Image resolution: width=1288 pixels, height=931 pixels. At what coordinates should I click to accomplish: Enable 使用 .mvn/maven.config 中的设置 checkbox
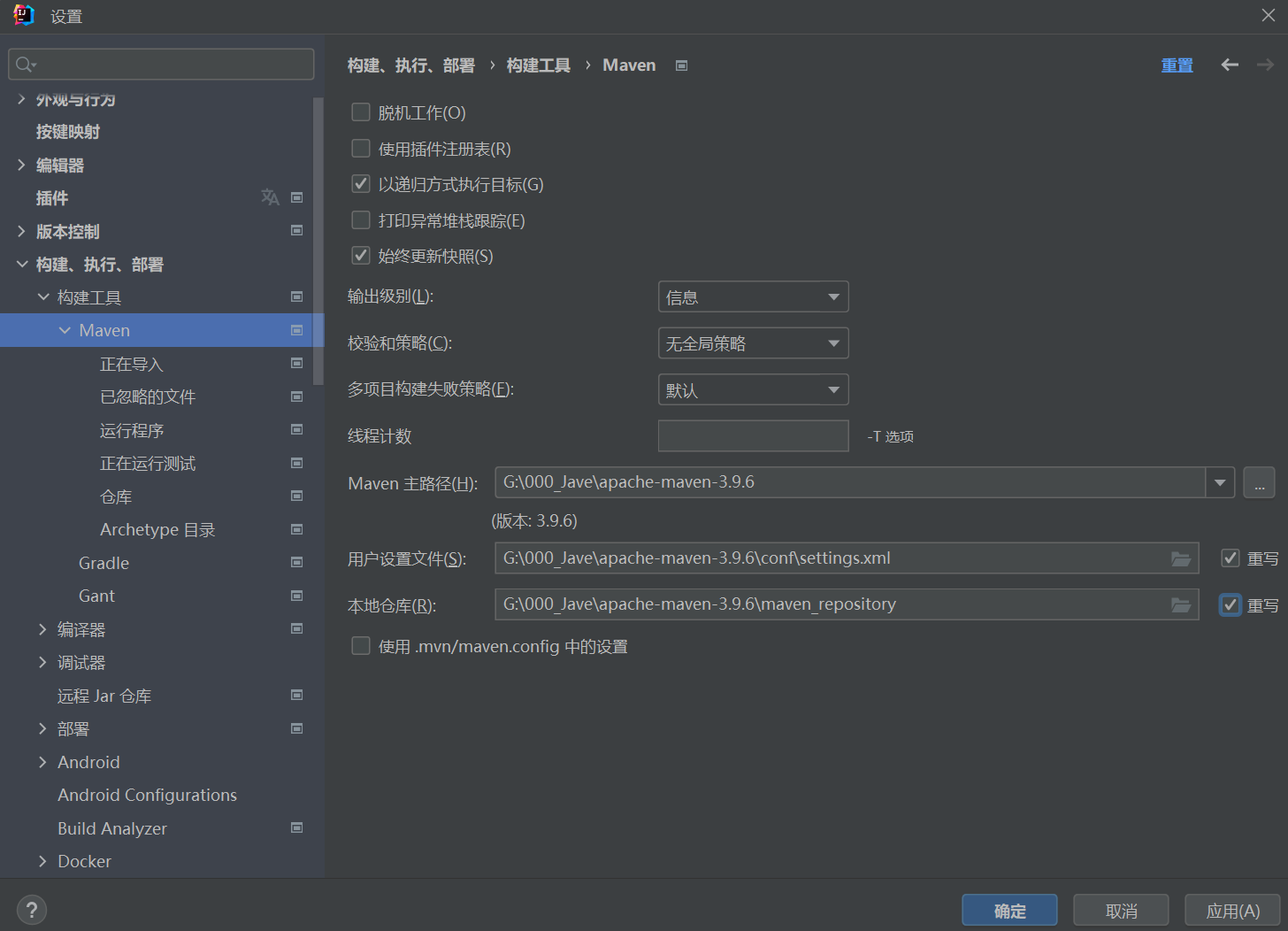361,646
